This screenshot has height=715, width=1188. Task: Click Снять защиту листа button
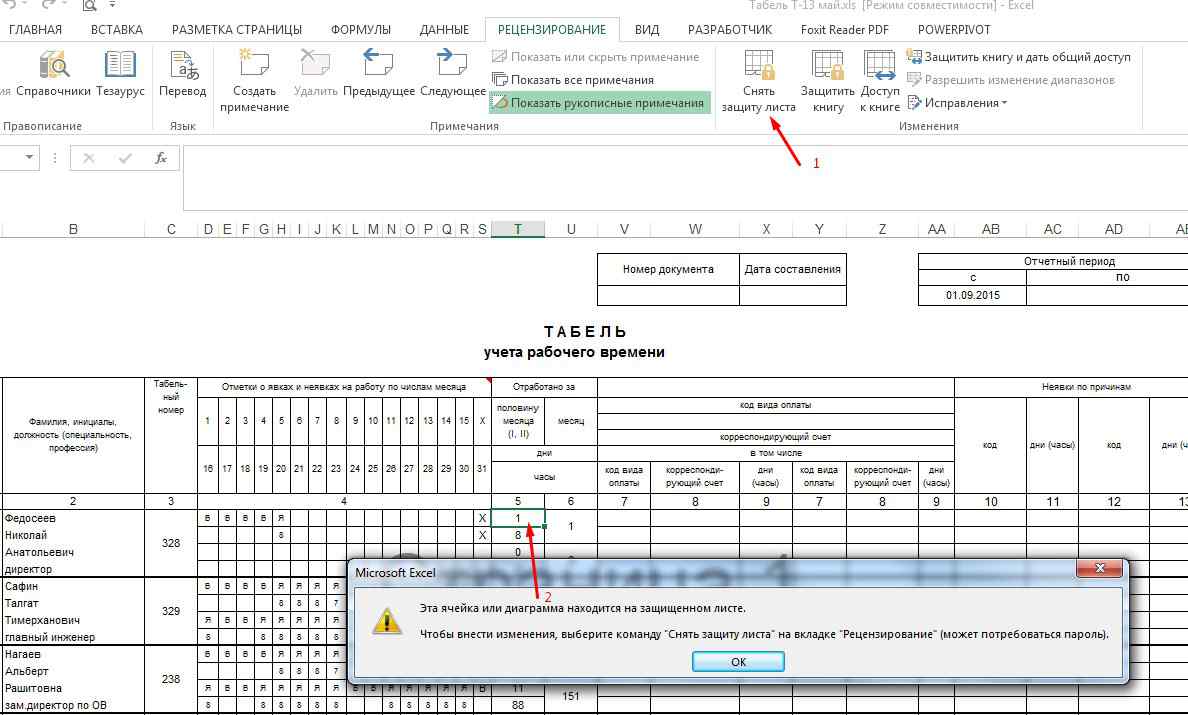pyautogui.click(x=758, y=81)
